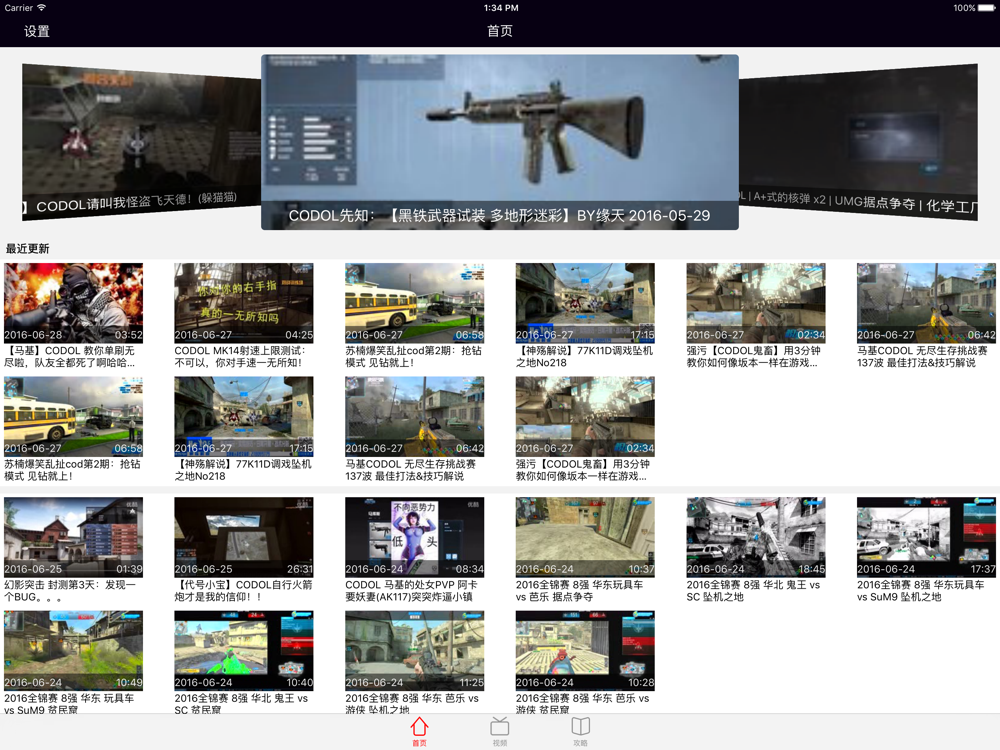Play MK14射速上限测试 thumbnail 04:25
Screen dimensions: 1000x750
coord(244,303)
